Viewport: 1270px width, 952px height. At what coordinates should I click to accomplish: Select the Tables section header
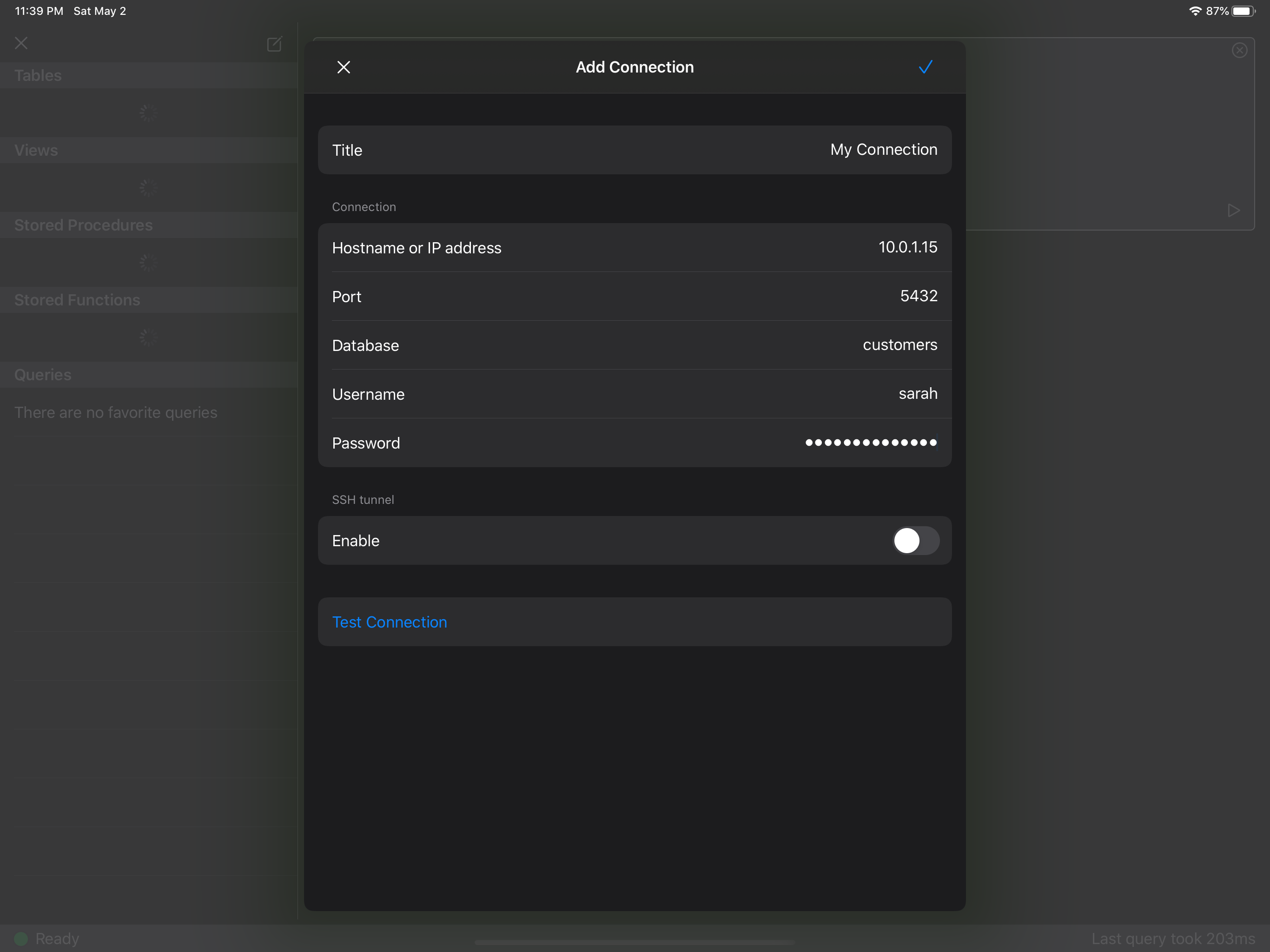point(38,75)
